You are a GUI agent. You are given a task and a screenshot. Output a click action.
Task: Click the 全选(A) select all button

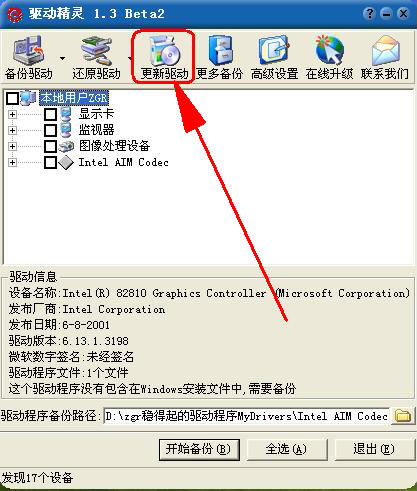[286, 450]
